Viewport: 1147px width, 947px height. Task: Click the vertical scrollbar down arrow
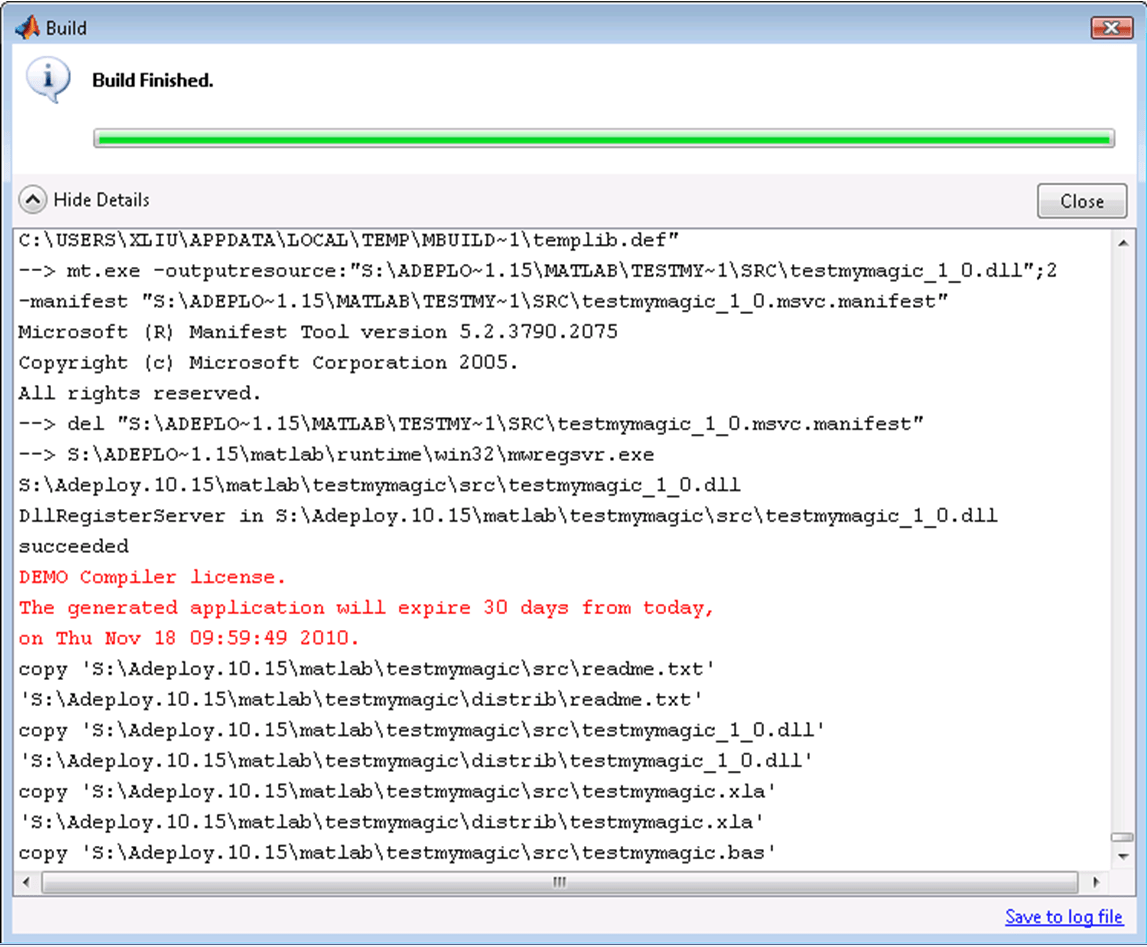pos(1123,856)
